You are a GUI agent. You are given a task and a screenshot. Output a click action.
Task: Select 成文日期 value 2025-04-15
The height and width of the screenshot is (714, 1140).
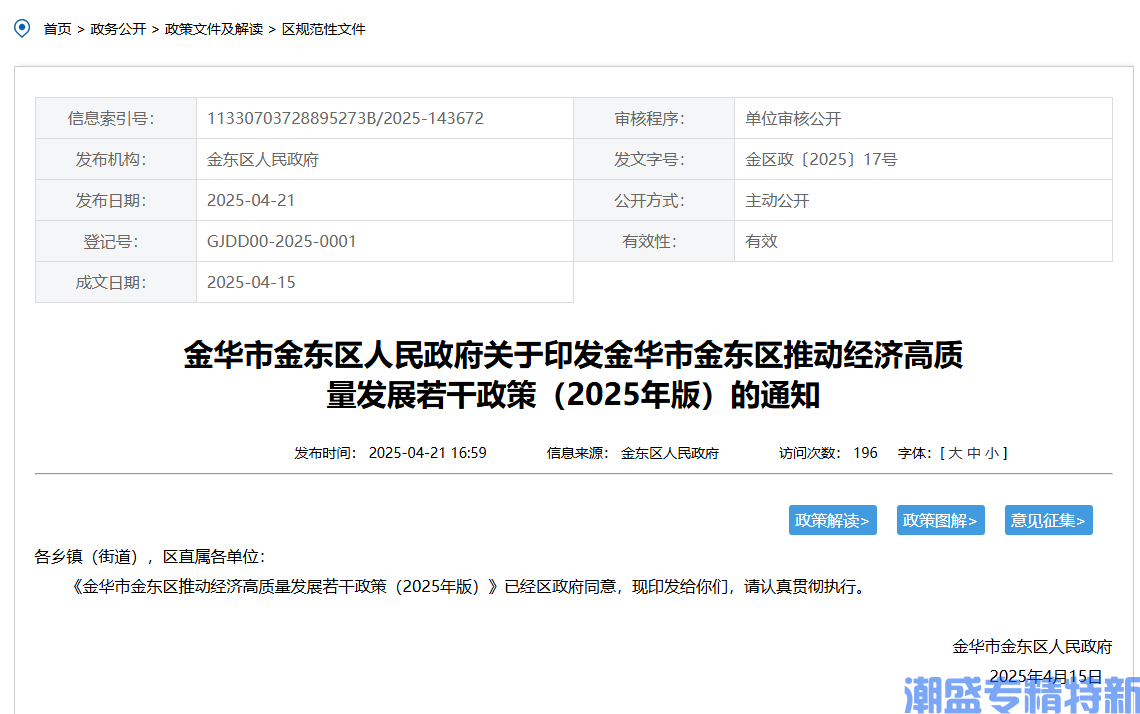(x=251, y=282)
